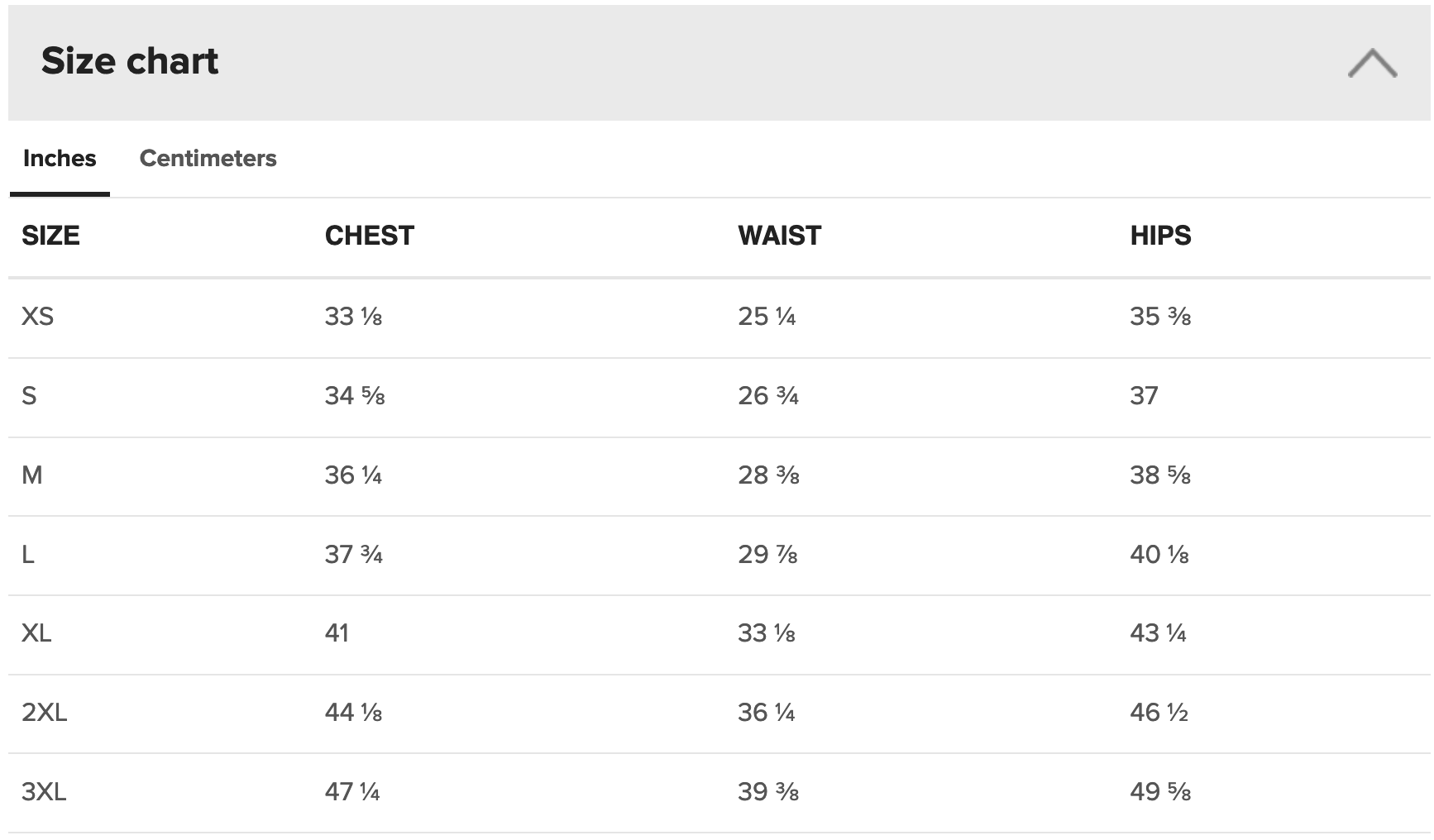Screen dimensions: 1434x840
Task: Click chest value 34 ⅝ for S
Action: point(355,395)
